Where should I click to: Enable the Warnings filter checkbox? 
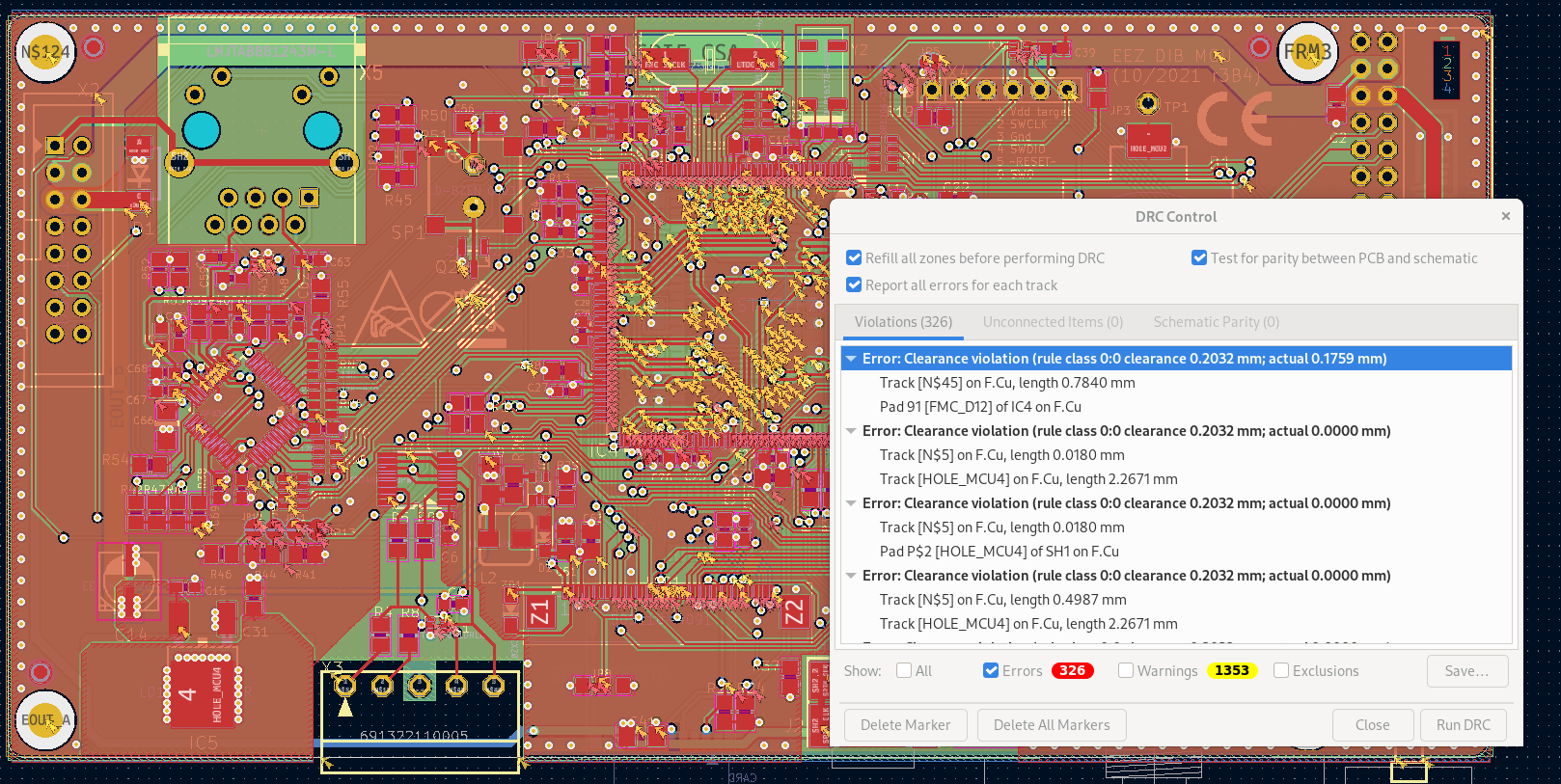pos(1126,671)
